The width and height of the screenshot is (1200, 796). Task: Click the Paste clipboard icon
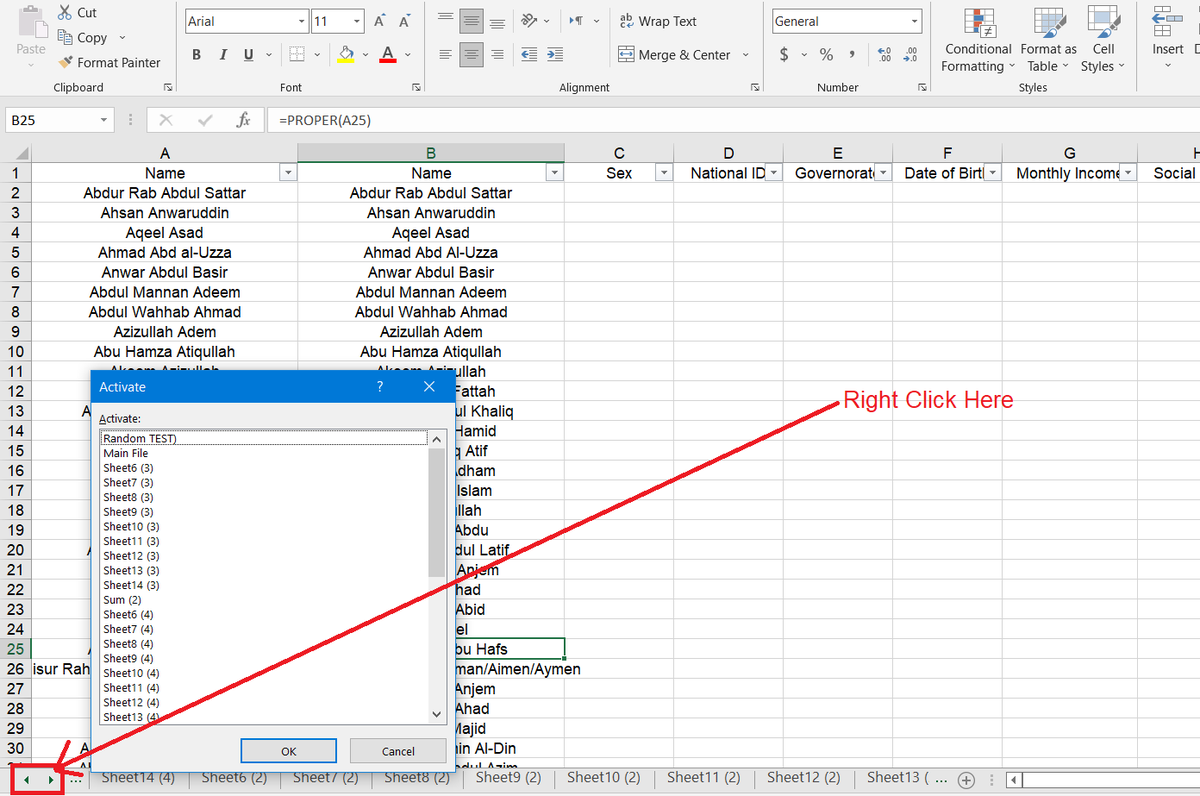coord(31,21)
